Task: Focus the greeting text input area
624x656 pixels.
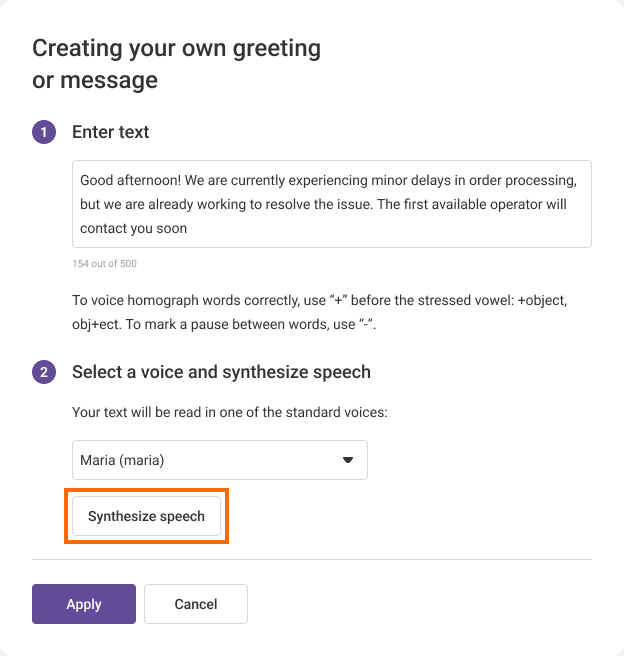Action: tap(331, 204)
